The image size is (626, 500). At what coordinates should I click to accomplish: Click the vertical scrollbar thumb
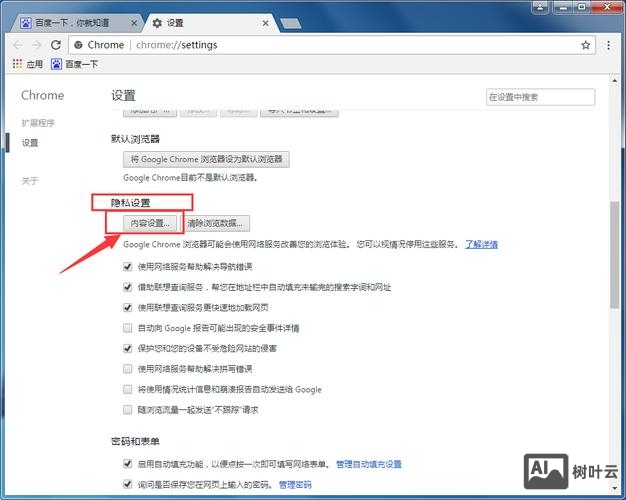tap(614, 256)
